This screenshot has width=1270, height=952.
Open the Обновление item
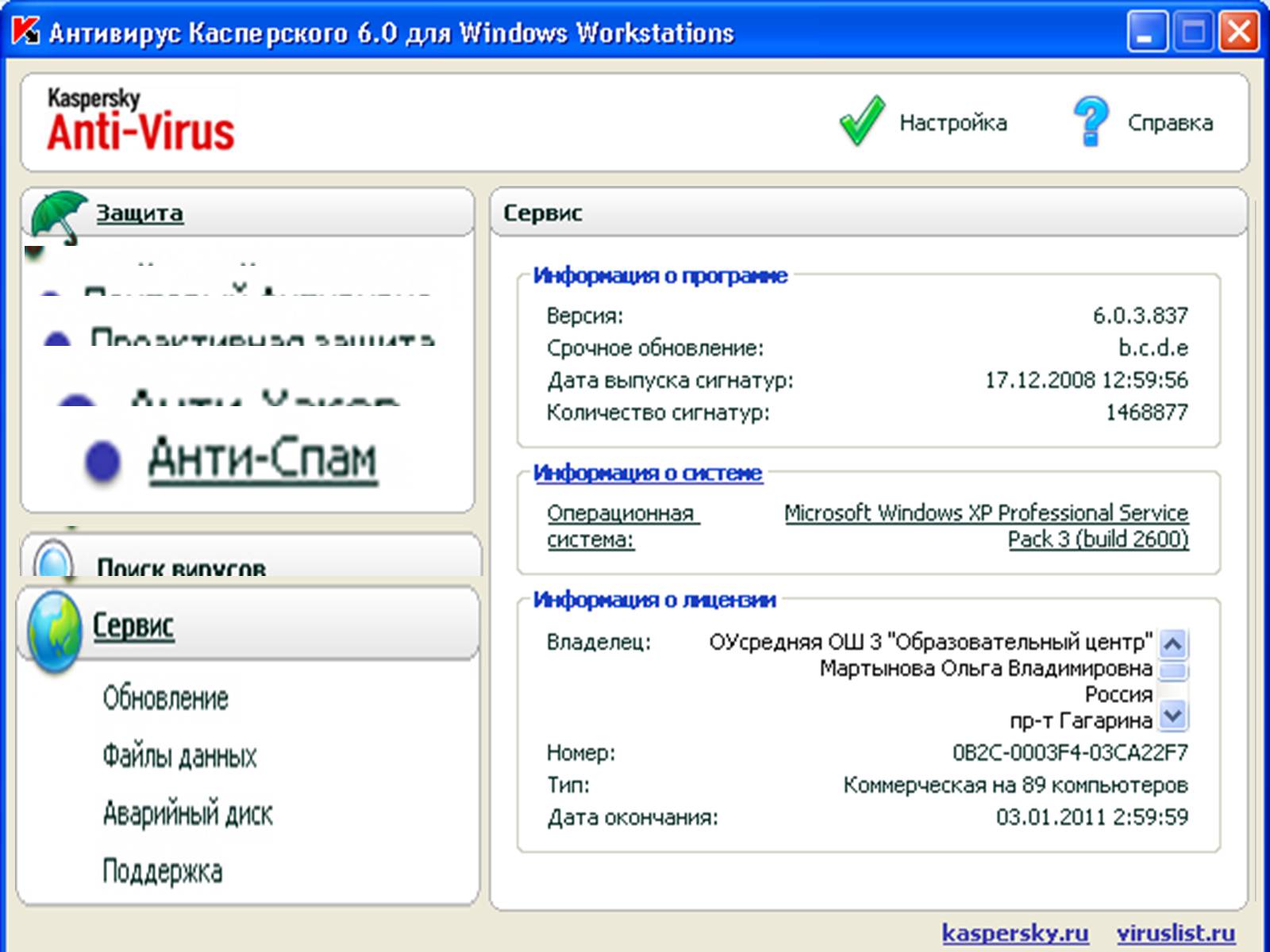pyautogui.click(x=165, y=698)
